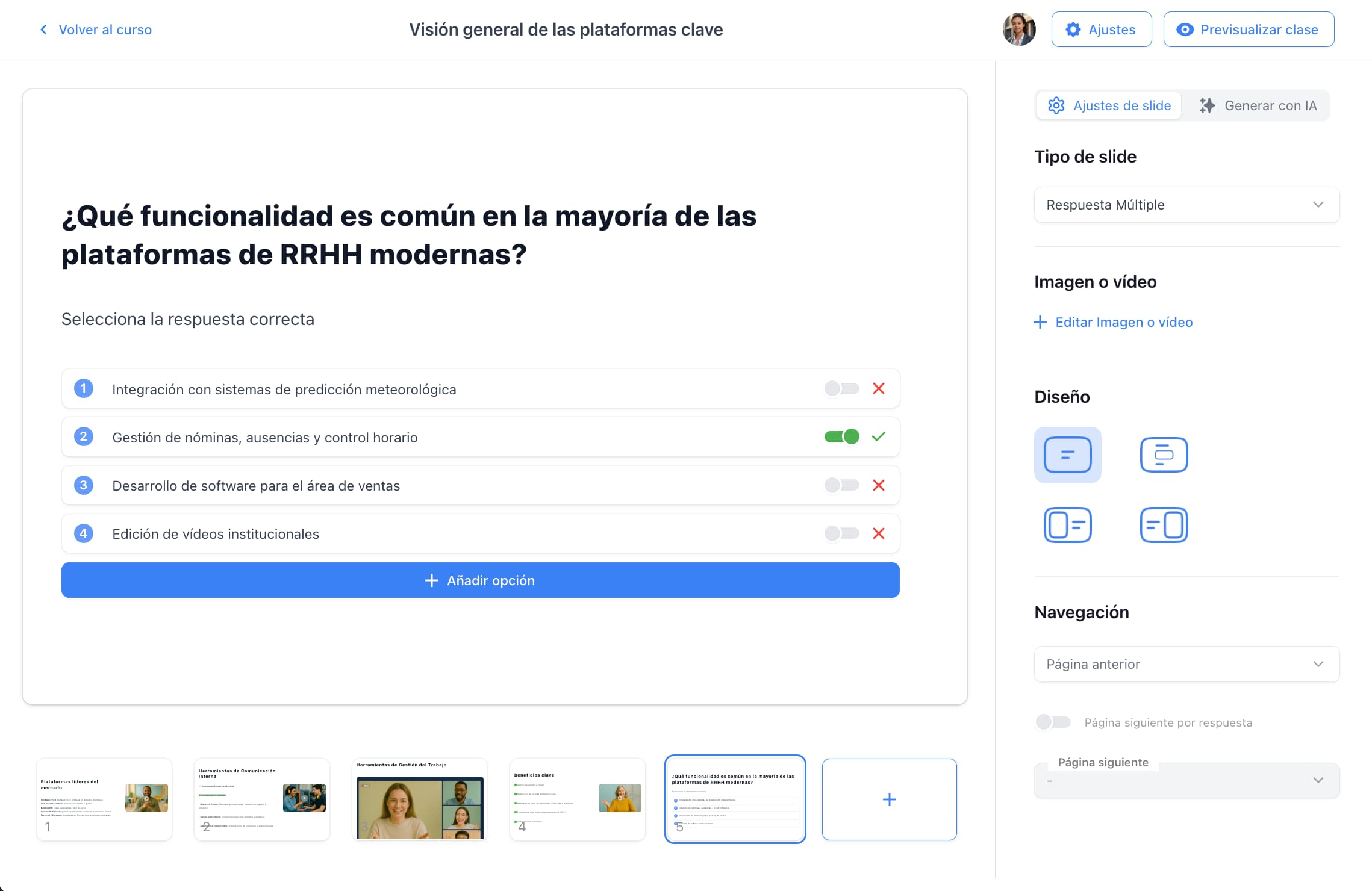Enable the first answer option toggle

[x=840, y=388]
